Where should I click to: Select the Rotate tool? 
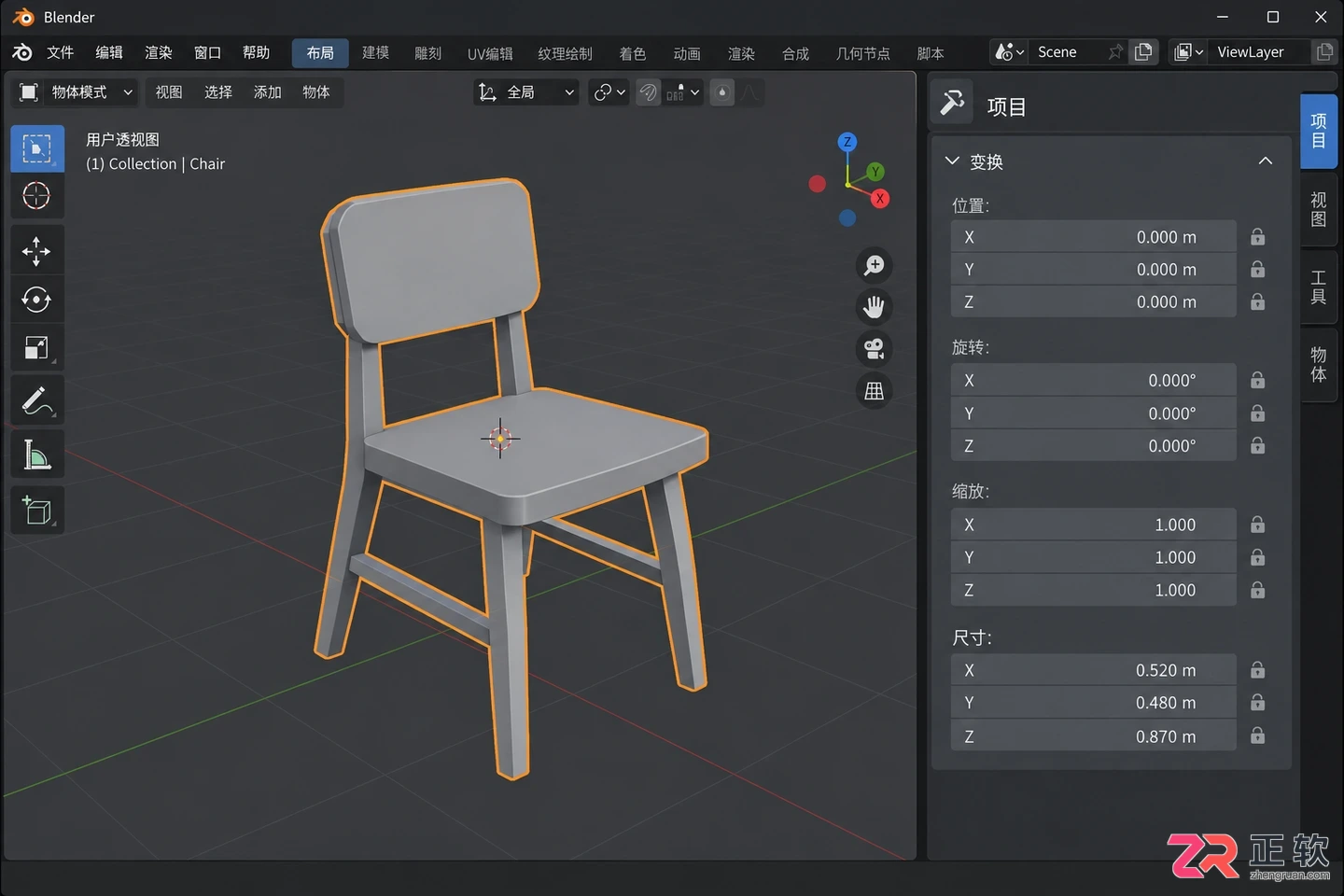[37, 300]
